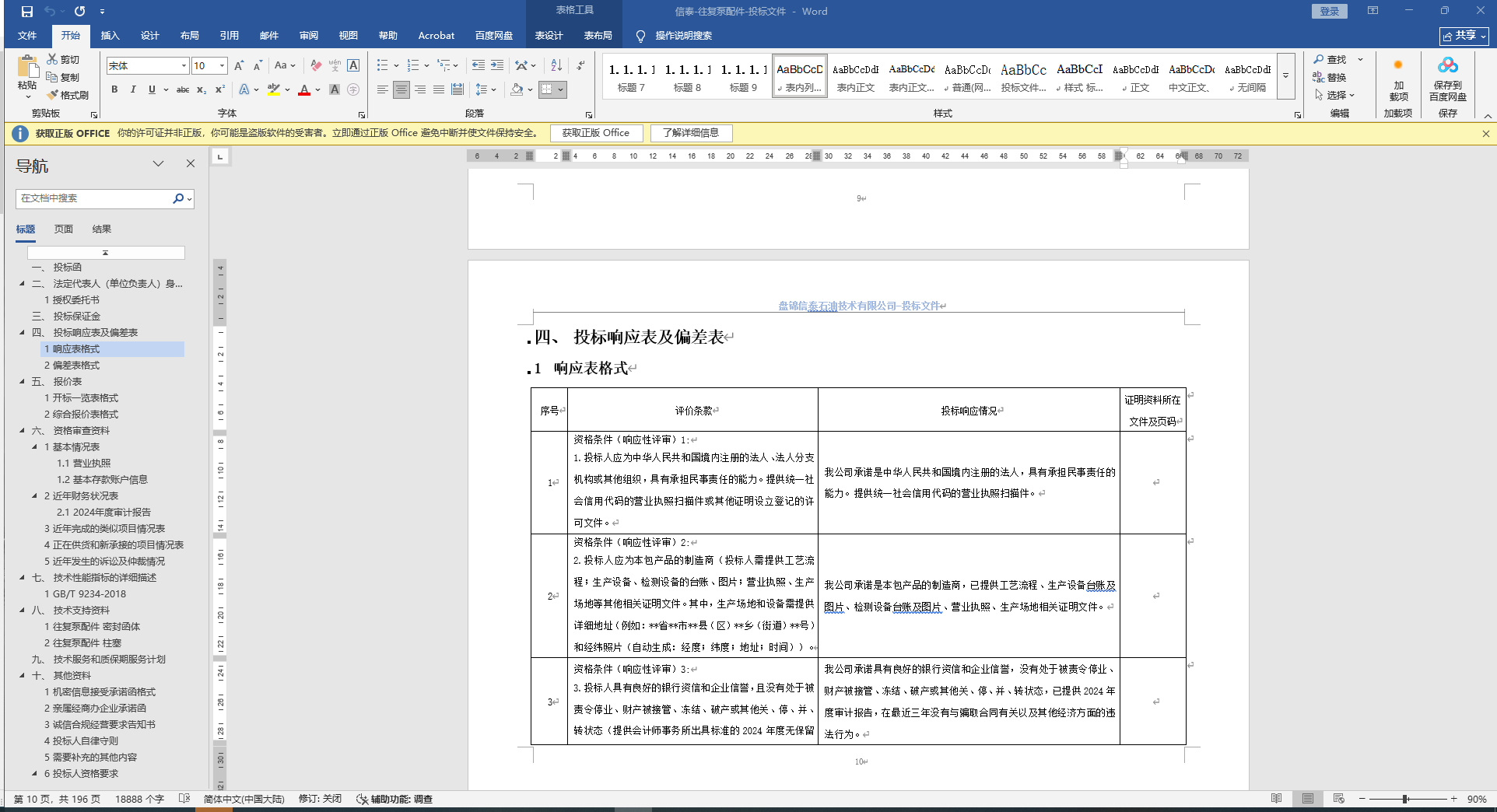This screenshot has width=1497, height=812.
Task: Click the clear all formatting eraser icon
Action: pos(315,65)
